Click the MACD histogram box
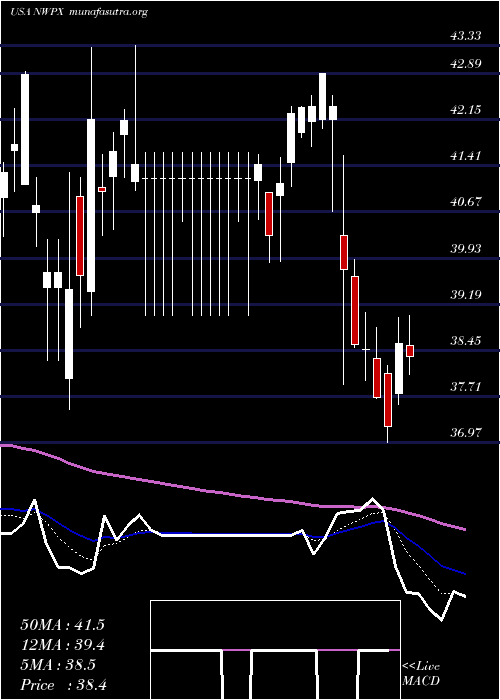The image size is (500, 700). tap(275, 650)
